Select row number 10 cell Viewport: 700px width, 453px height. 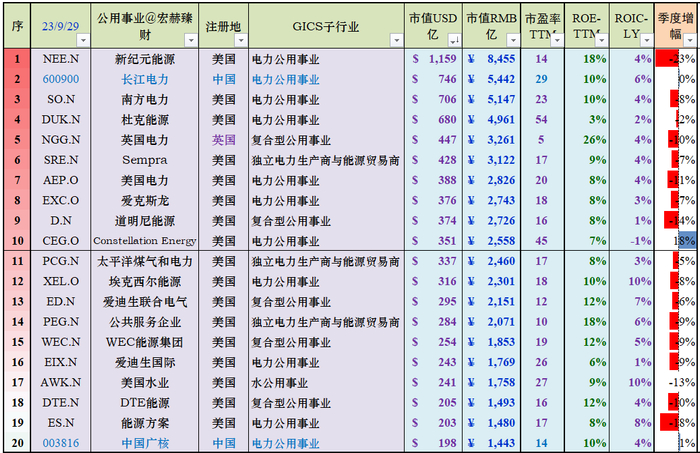(17, 241)
